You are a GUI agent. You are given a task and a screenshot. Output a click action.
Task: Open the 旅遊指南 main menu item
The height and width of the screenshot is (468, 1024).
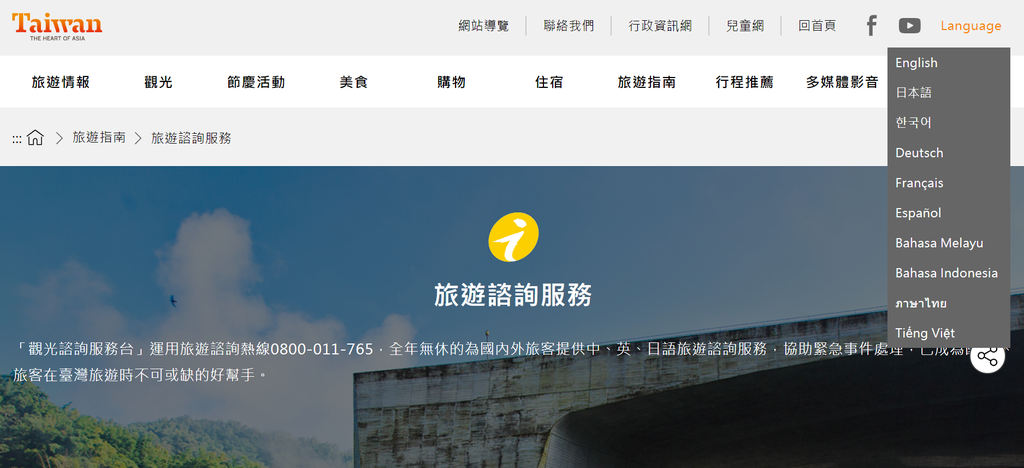point(647,82)
